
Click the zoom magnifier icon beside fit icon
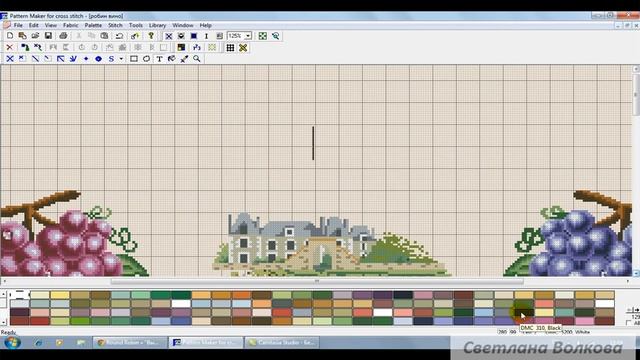coord(276,36)
